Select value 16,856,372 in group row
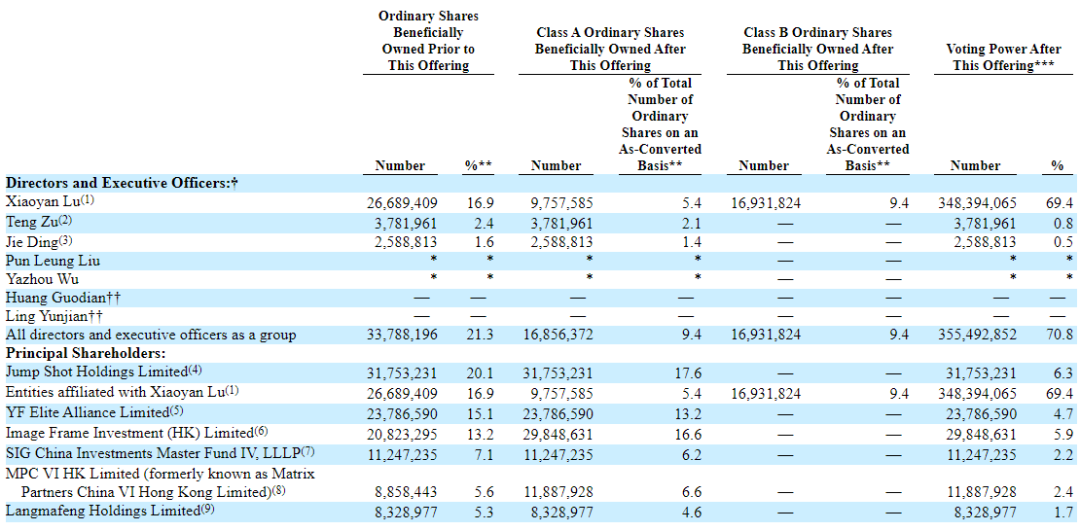 [x=558, y=335]
